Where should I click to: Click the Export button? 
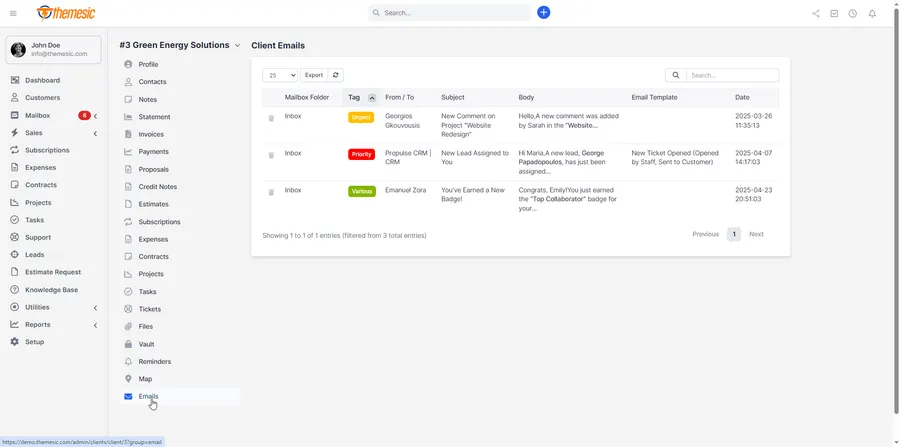(313, 75)
